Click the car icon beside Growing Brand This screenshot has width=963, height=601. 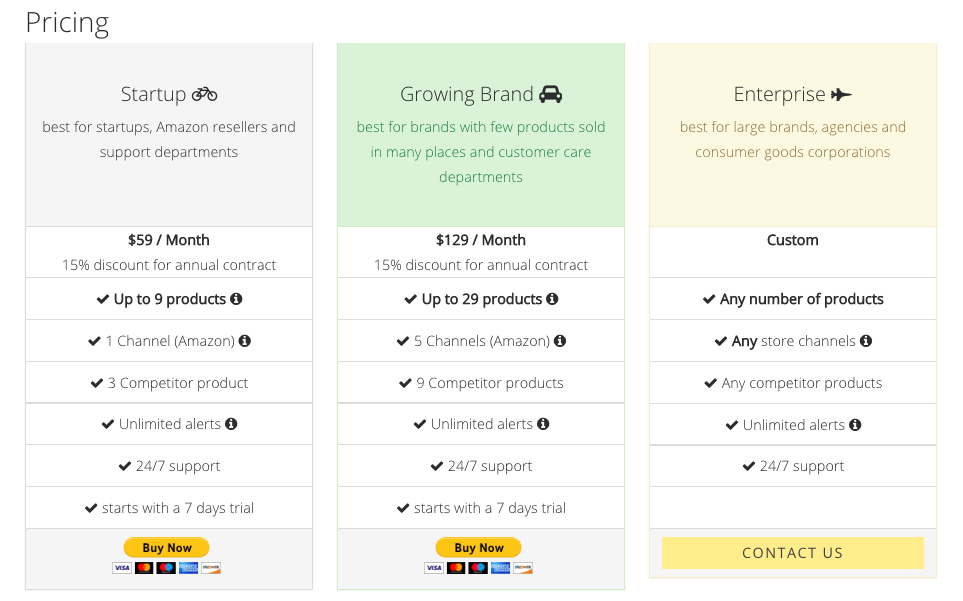click(550, 94)
